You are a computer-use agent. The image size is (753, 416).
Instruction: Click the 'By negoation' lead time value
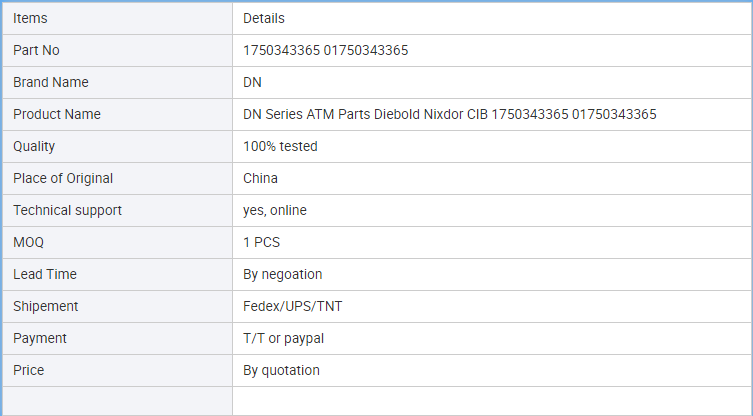pos(283,274)
